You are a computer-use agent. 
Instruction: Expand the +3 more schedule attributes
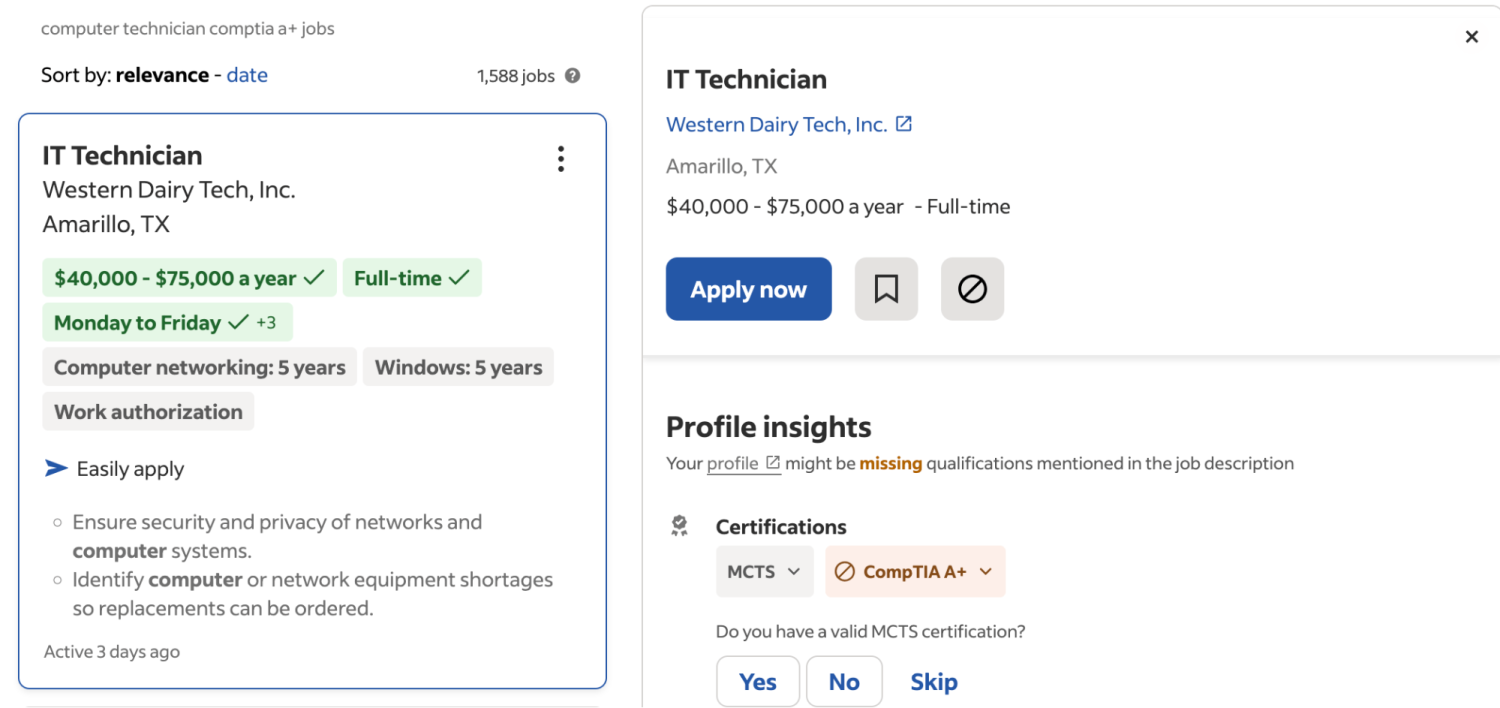pos(266,322)
